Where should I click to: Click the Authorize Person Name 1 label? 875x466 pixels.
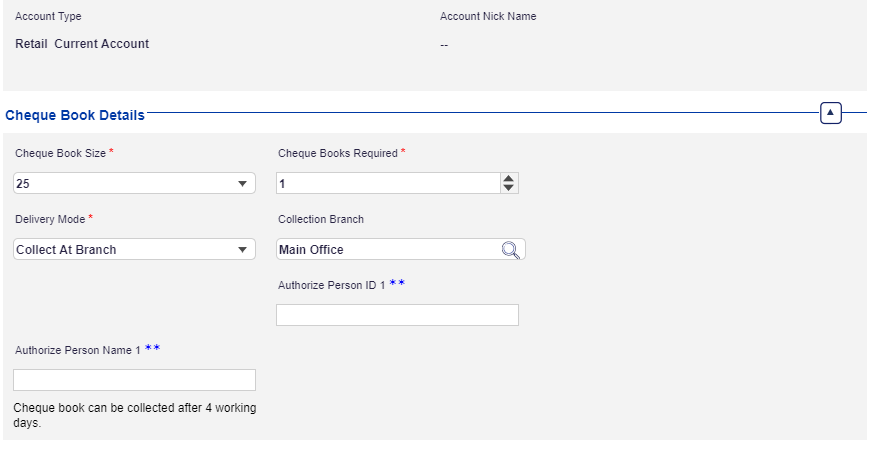click(78, 350)
